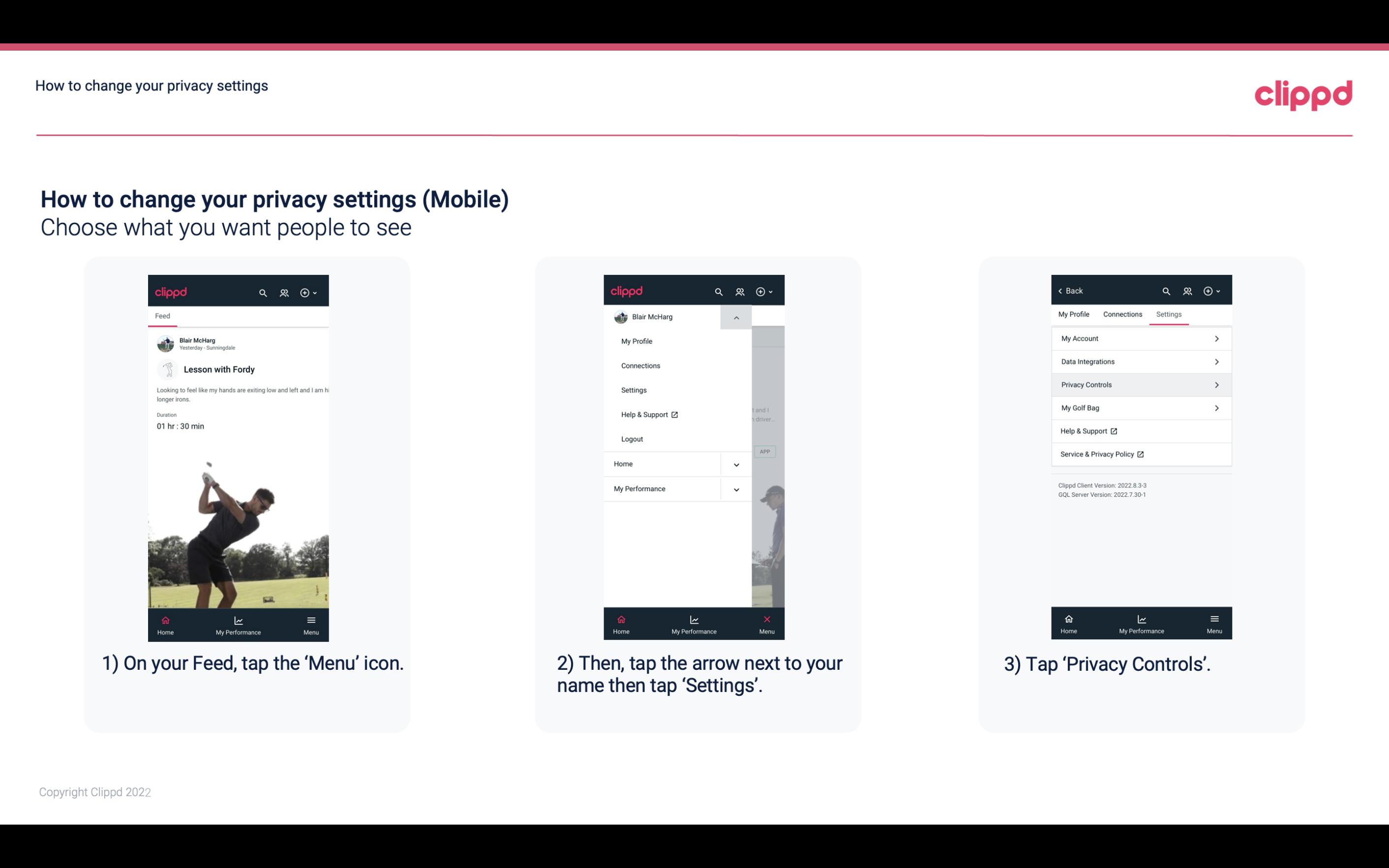The image size is (1389, 868).
Task: Expand the My Performance dropdown in menu
Action: click(x=736, y=489)
